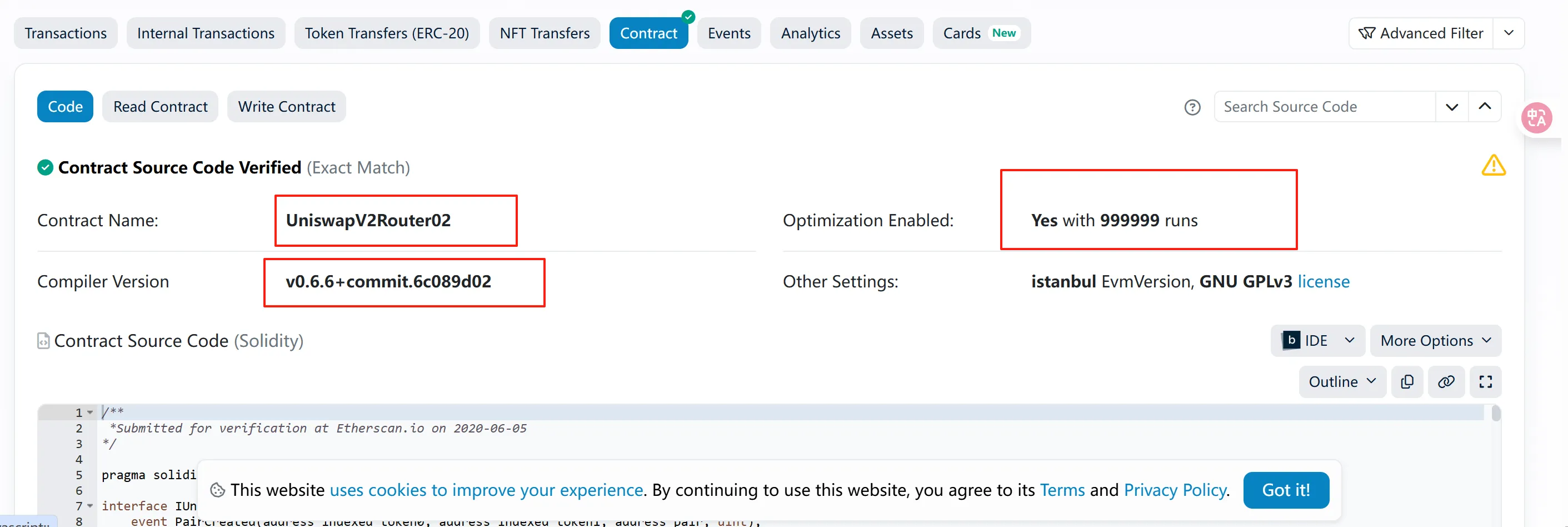This screenshot has height=527, width=1568.
Task: Toggle fullscreen code view icon
Action: pos(1485,382)
